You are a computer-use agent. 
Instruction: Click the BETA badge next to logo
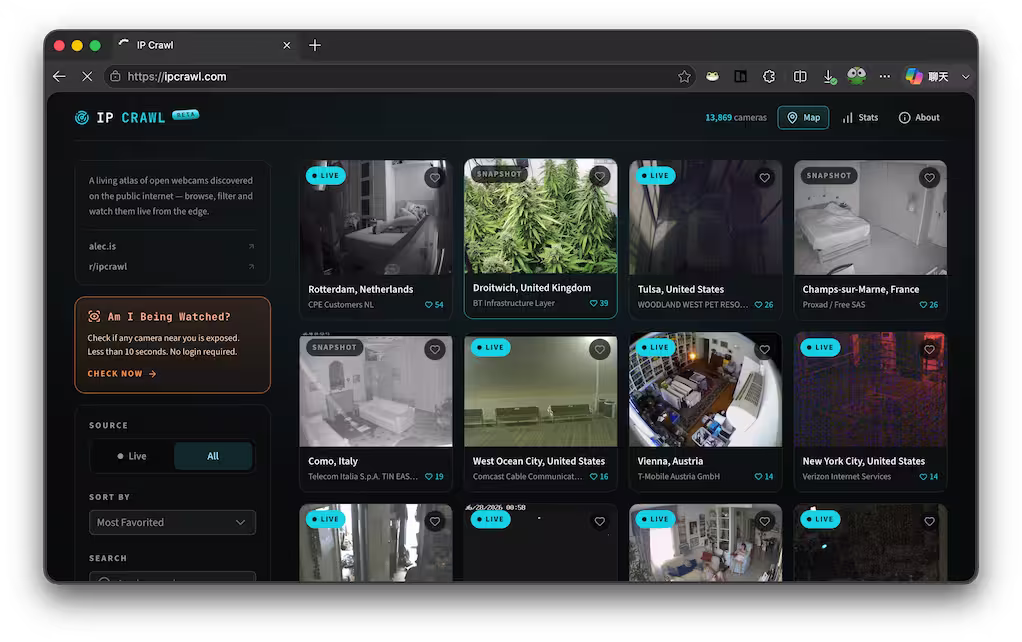[185, 115]
